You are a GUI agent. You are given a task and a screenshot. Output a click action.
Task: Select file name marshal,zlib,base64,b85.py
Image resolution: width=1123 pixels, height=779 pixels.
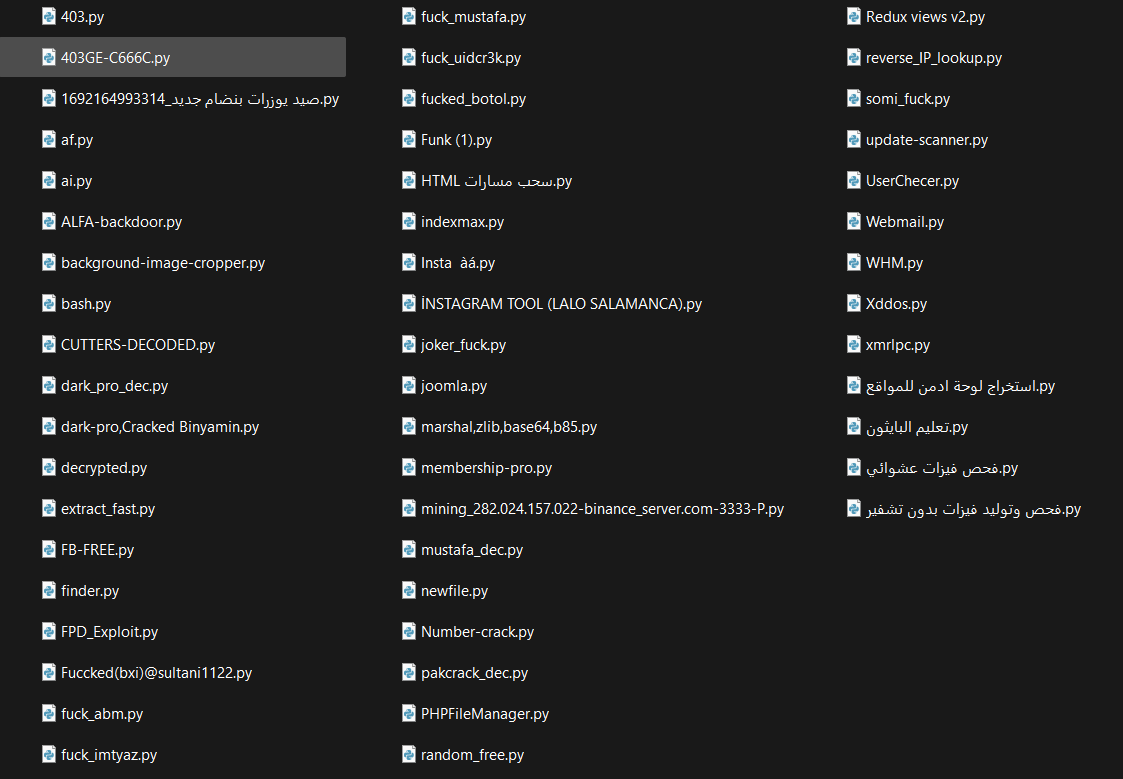tap(509, 427)
